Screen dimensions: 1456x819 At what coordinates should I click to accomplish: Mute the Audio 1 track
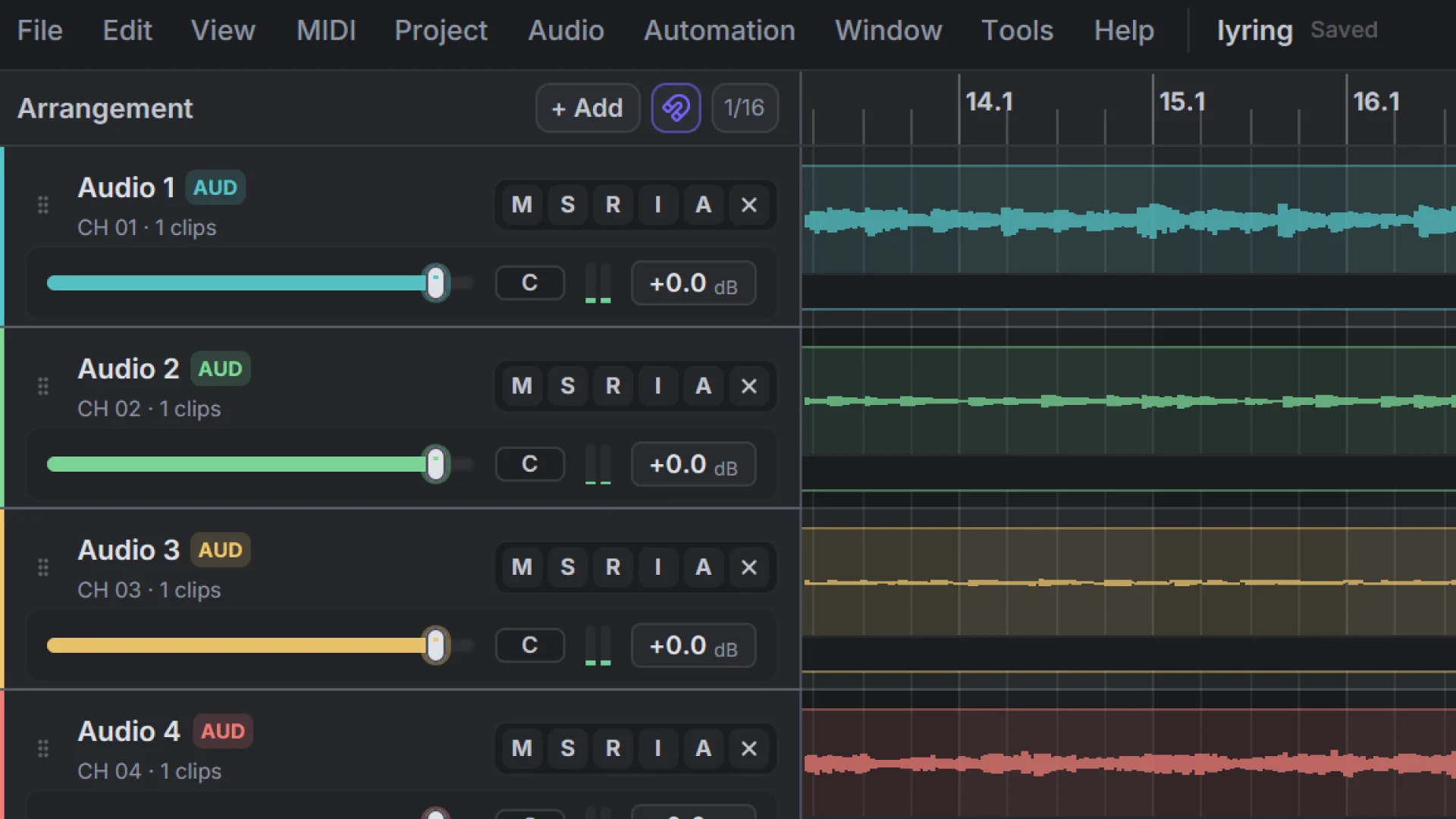(522, 205)
